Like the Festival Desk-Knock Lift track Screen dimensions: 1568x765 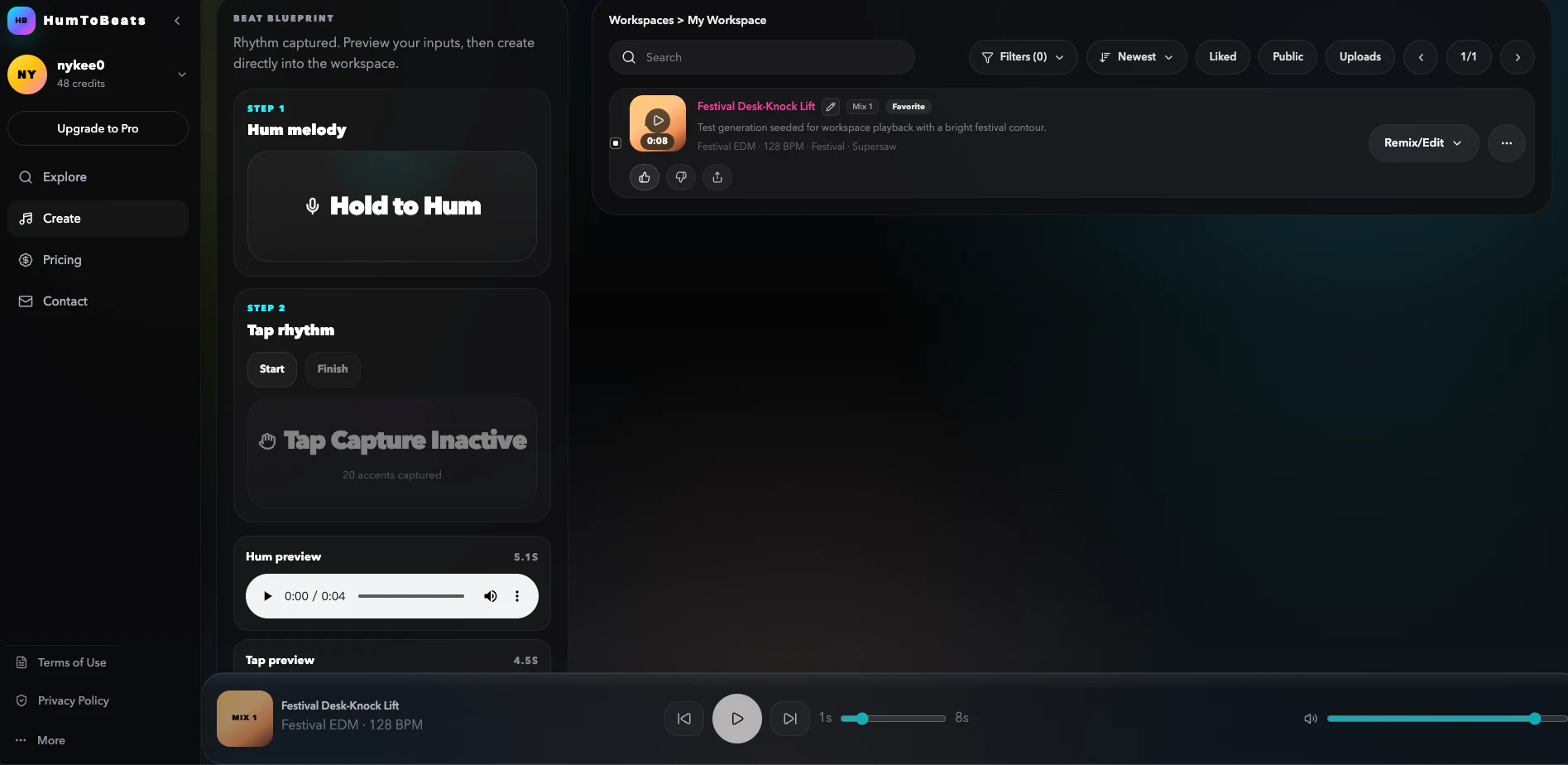coord(645,177)
